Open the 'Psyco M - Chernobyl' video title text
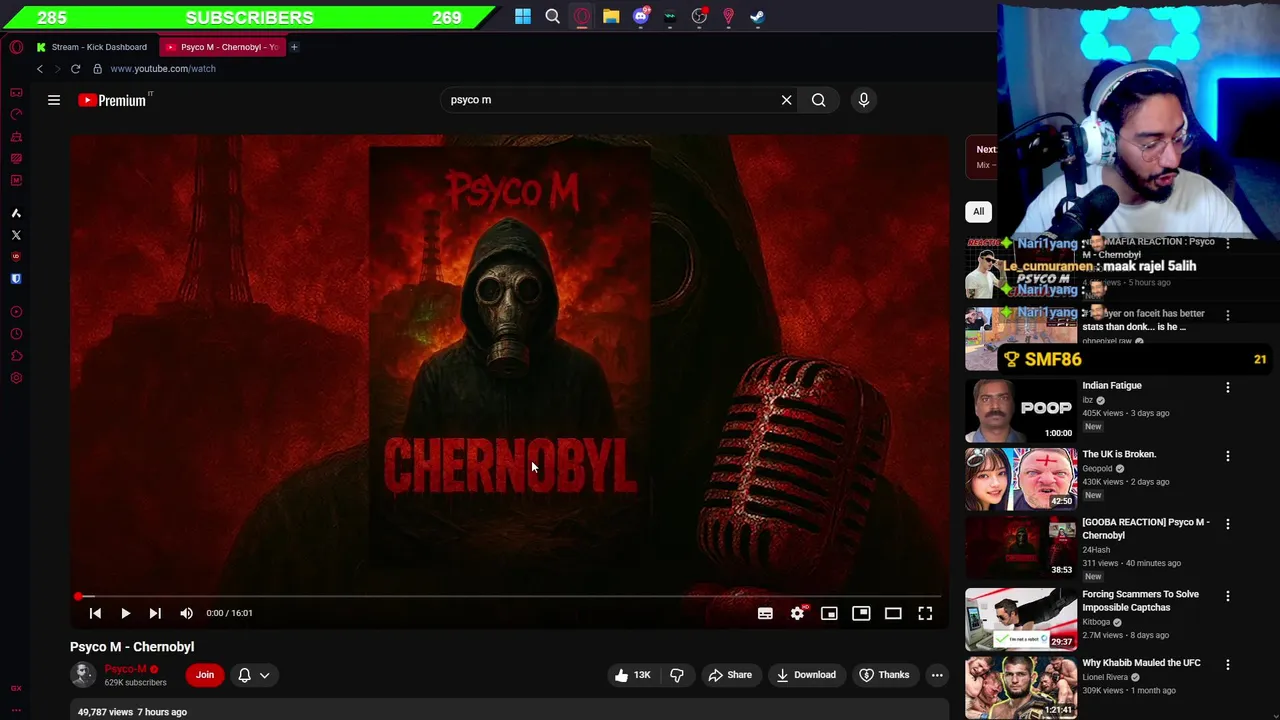This screenshot has height=720, width=1280. click(x=132, y=647)
